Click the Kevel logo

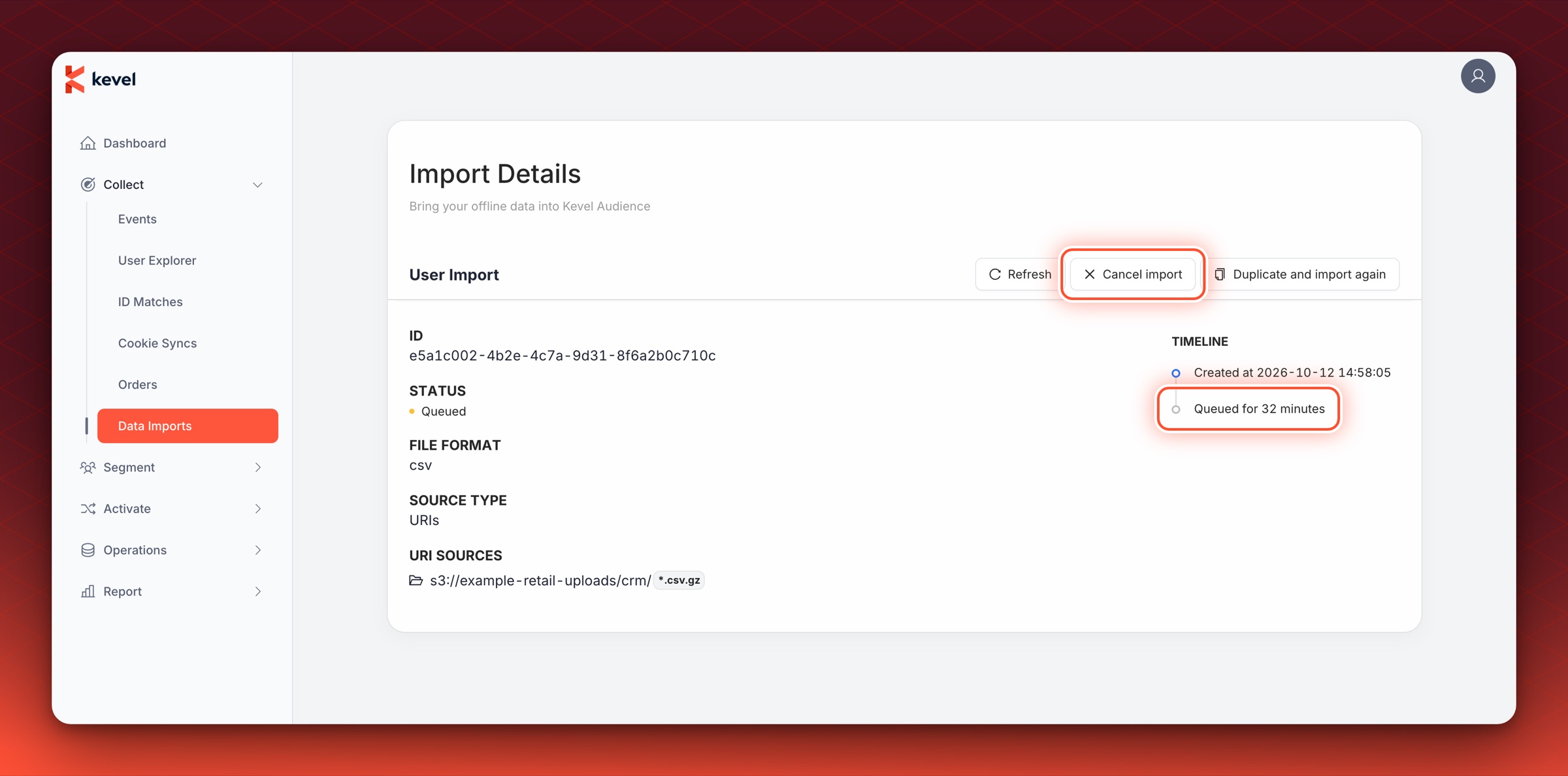click(x=101, y=79)
